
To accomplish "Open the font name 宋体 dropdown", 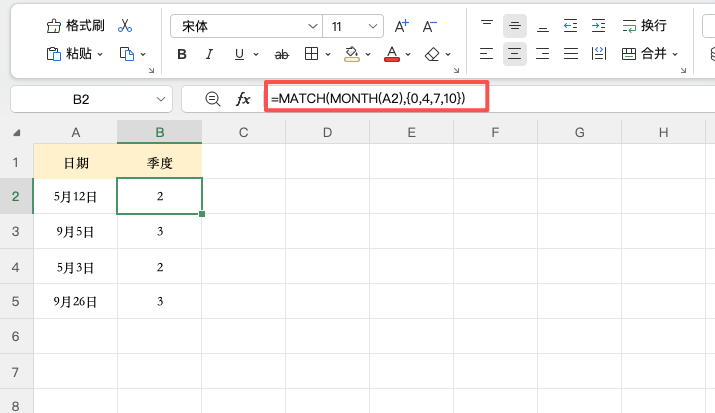I will 312,26.
